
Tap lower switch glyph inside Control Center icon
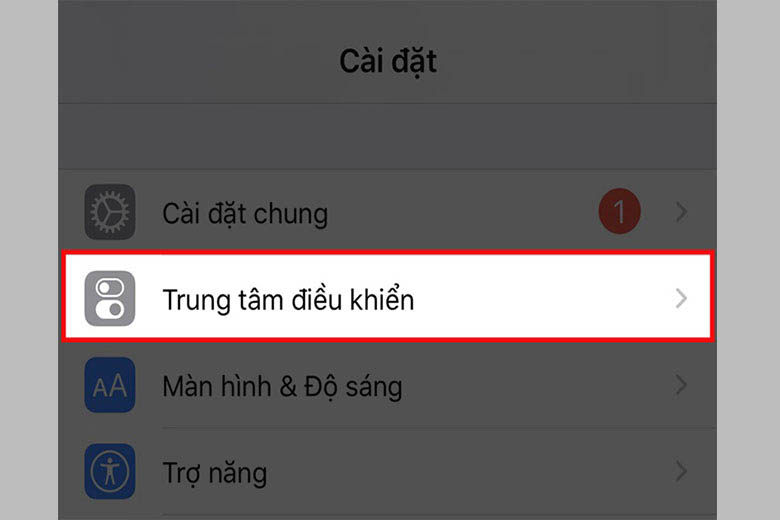110,310
